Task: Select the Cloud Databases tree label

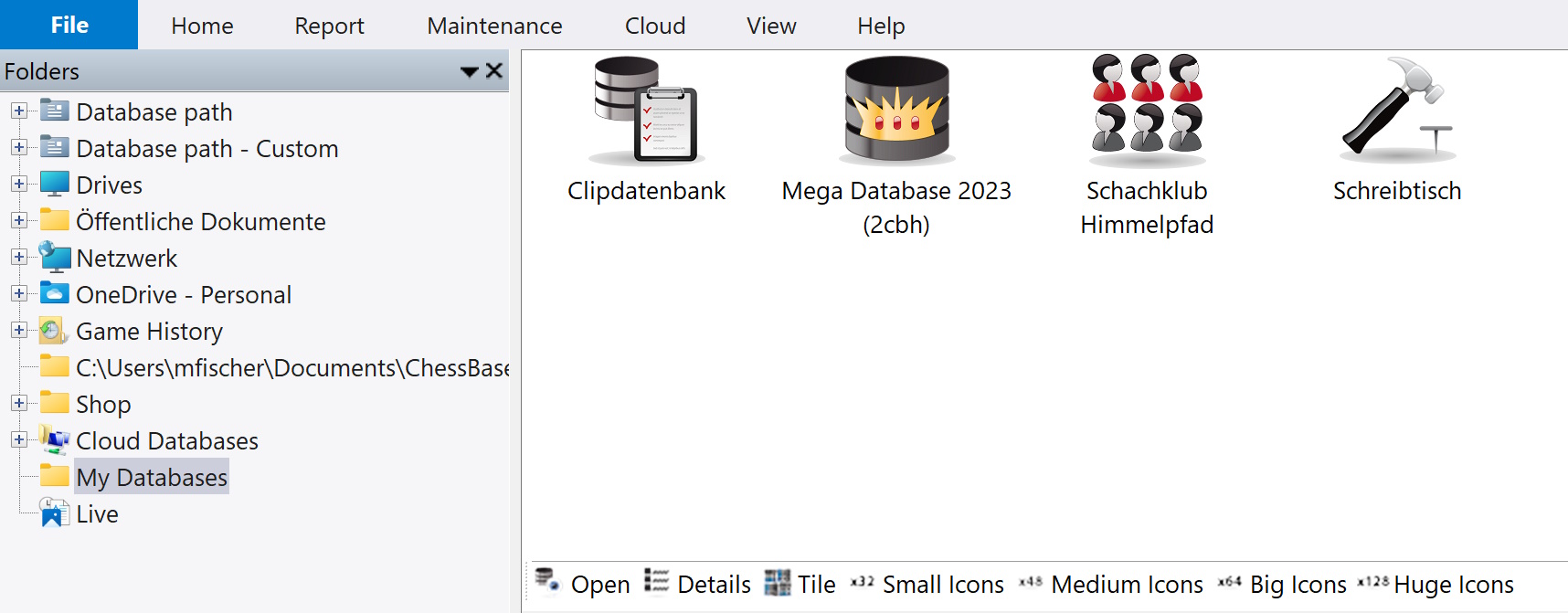Action: click(x=167, y=440)
